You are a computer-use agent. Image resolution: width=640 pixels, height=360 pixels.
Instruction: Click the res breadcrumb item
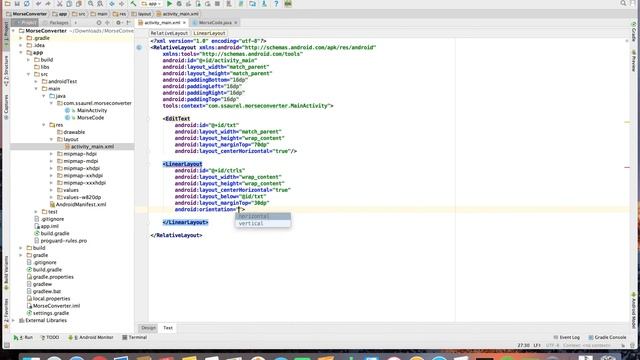pyautogui.click(x=120, y=14)
